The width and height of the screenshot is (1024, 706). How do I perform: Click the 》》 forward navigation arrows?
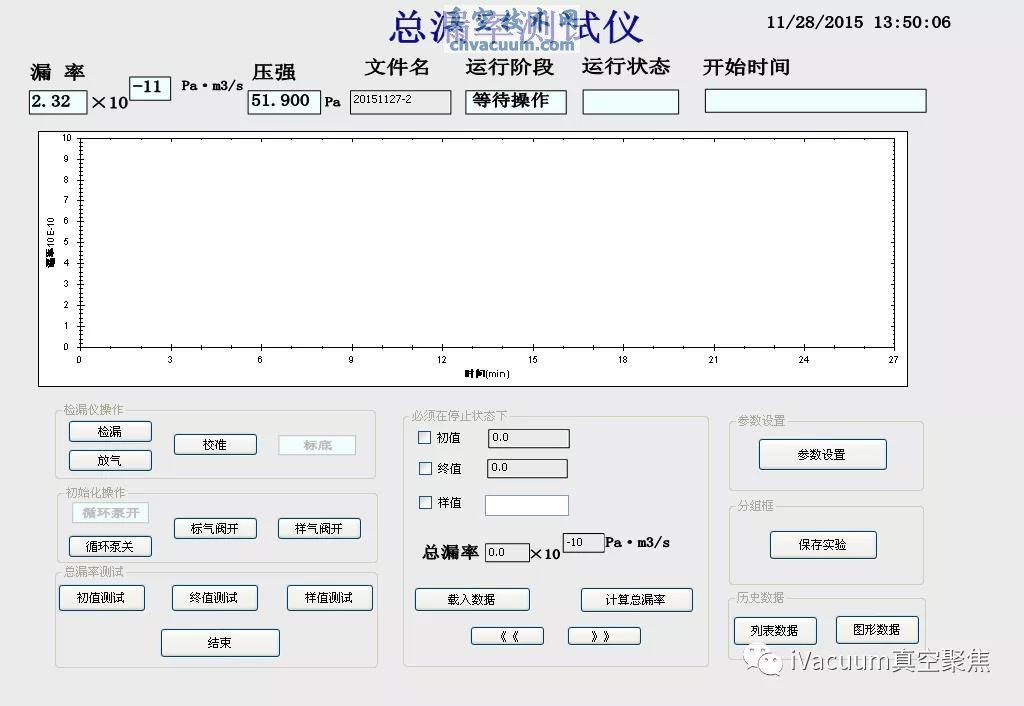coord(604,635)
